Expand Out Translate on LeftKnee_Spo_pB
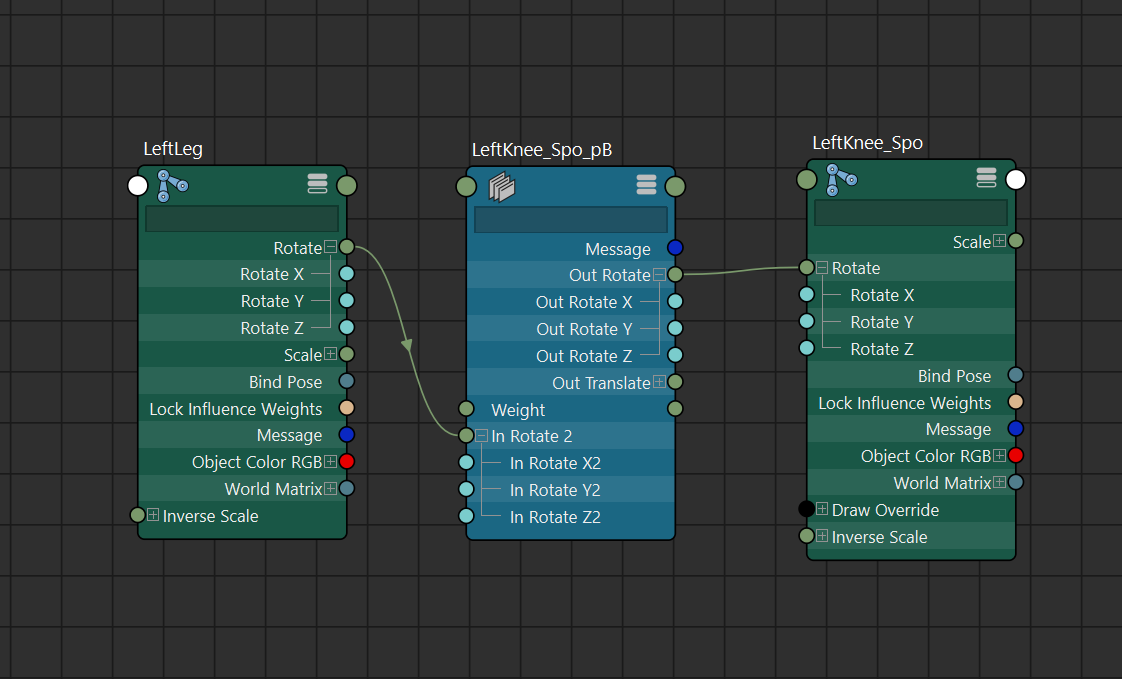1122x679 pixels. click(x=659, y=383)
